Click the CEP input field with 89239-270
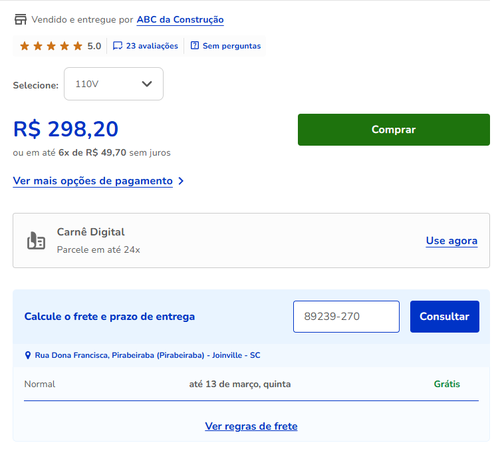The width and height of the screenshot is (500, 451). point(346,316)
